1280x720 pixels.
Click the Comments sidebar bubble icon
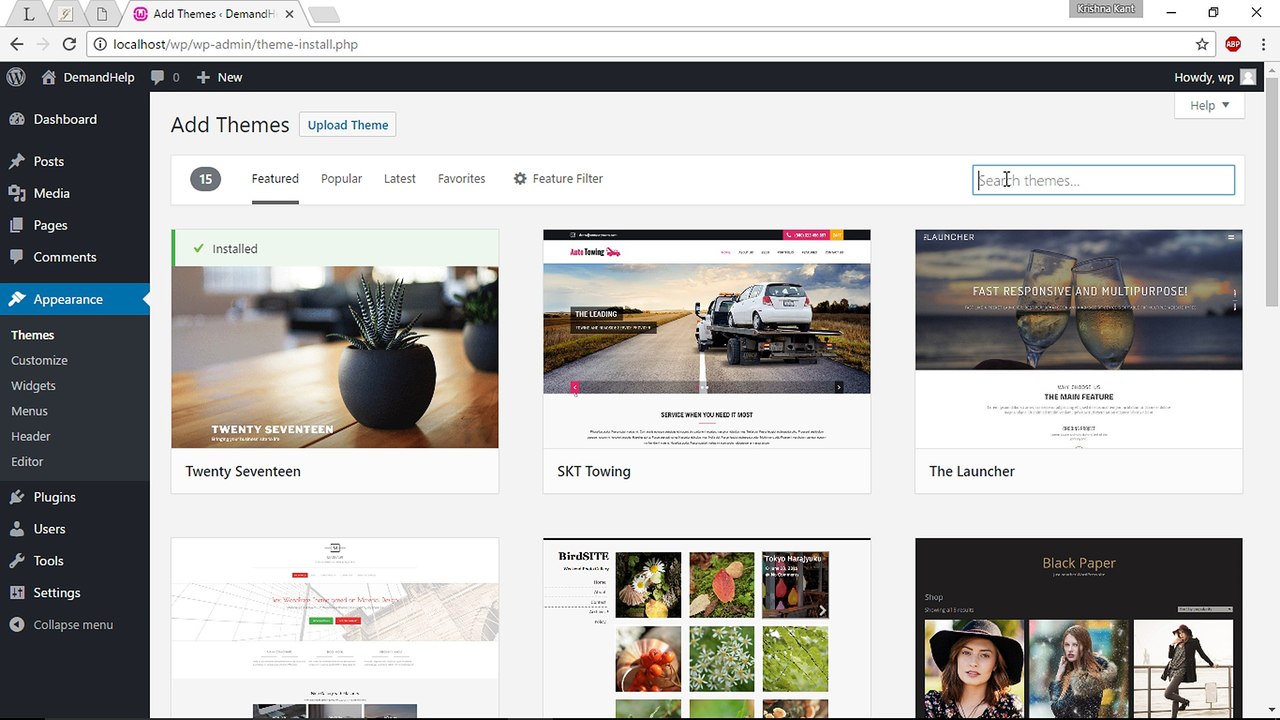(x=17, y=257)
